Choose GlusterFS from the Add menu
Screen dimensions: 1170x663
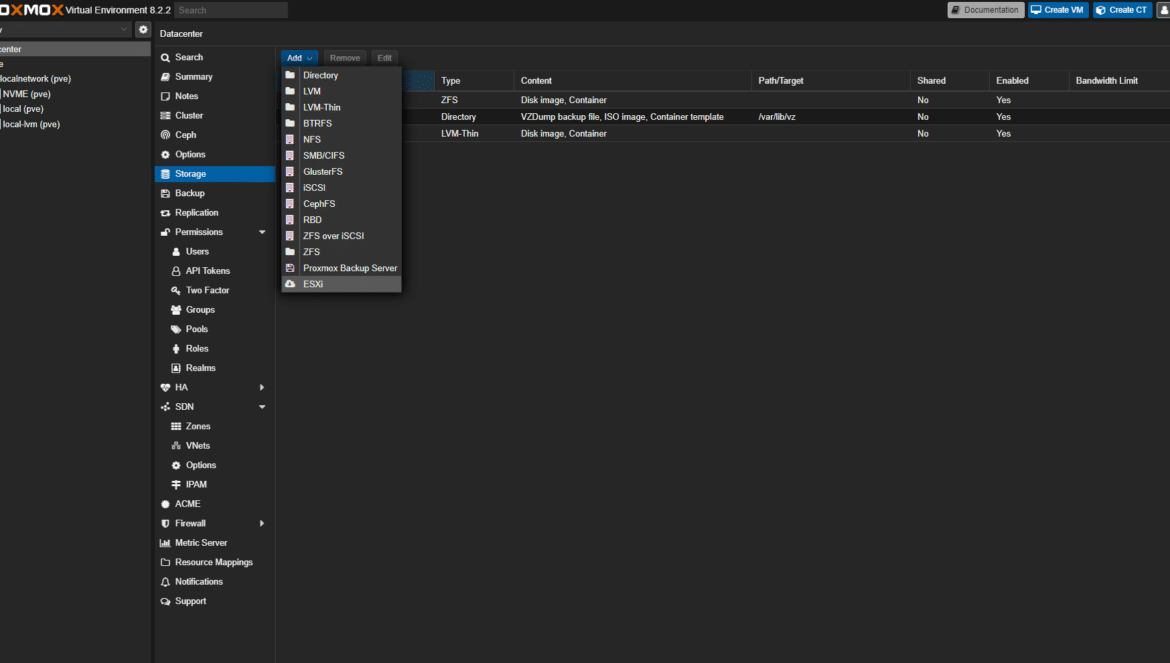click(341, 172)
